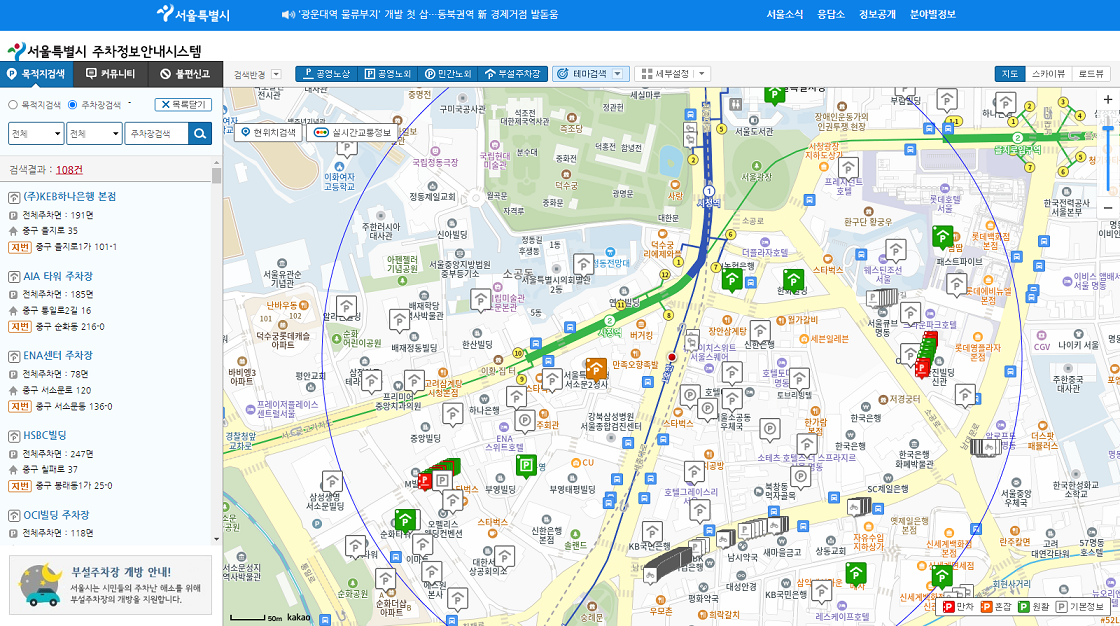The width and height of the screenshot is (1120, 626).
Task: Select the 주차장검색 radio button
Action: coord(72,105)
